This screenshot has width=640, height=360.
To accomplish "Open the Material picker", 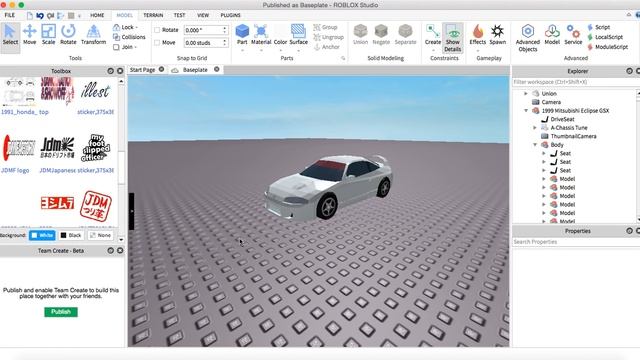I will point(261,35).
